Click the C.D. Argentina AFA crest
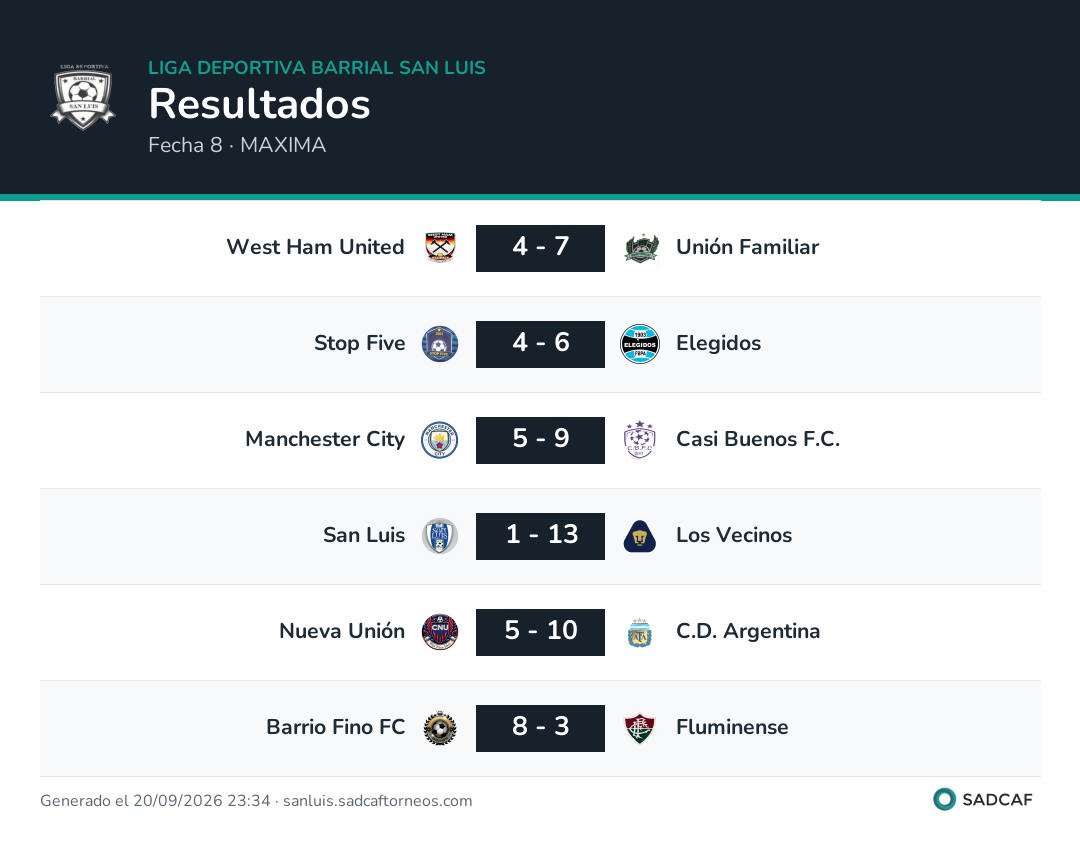 640,632
